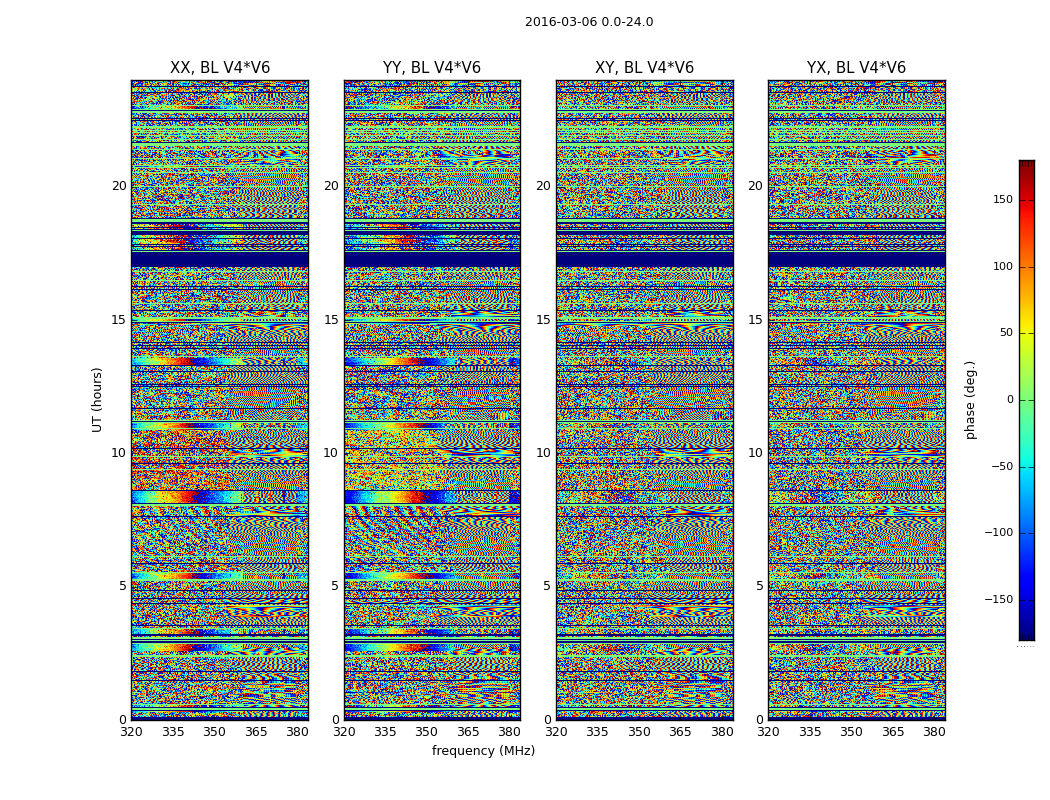The width and height of the screenshot is (1050, 800).
Task: Click the 'phase (deg.)' colorbar label
Action: coord(970,400)
